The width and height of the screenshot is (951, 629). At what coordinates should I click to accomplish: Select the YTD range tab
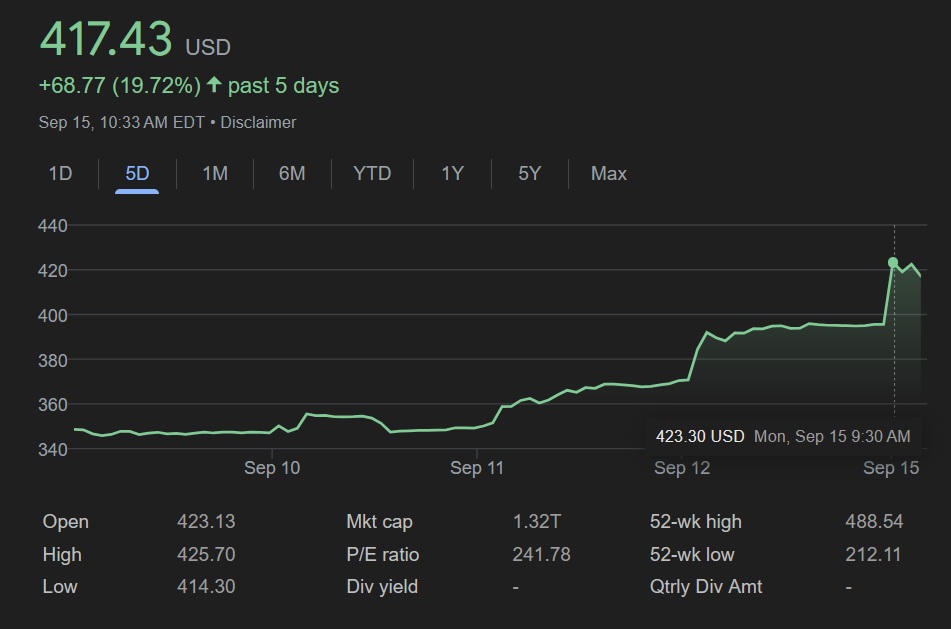(x=372, y=174)
